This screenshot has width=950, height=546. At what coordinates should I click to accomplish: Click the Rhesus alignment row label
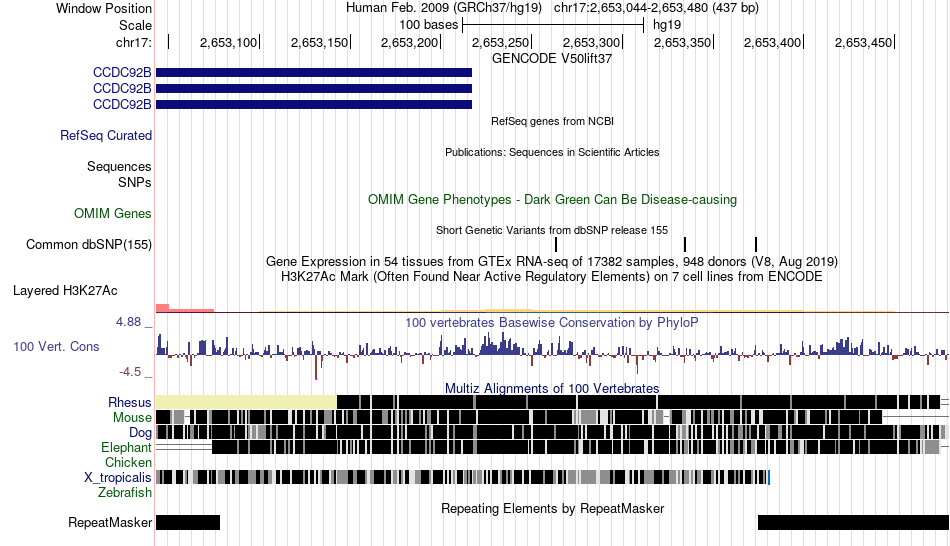130,402
